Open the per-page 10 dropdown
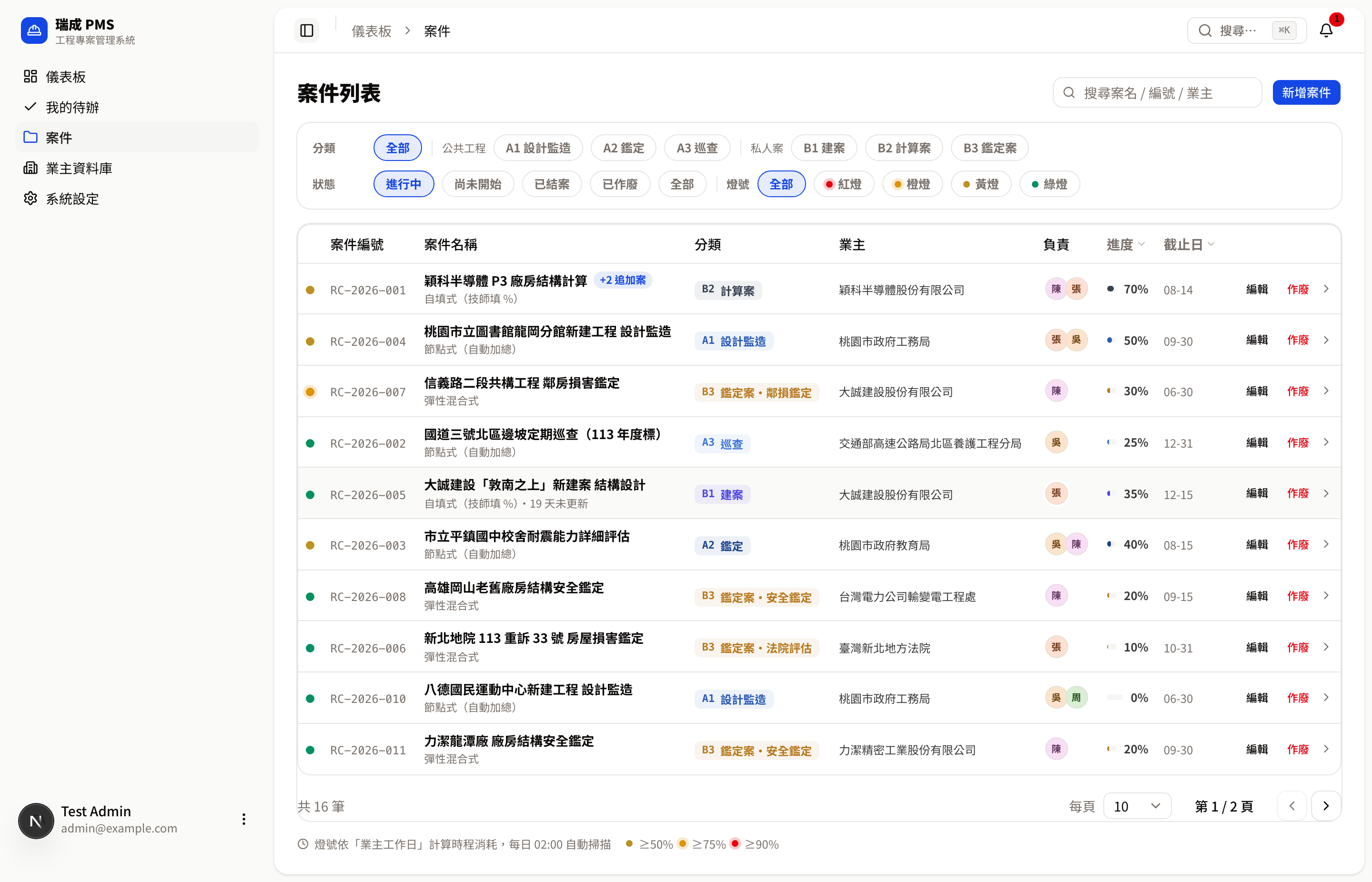 point(1137,806)
